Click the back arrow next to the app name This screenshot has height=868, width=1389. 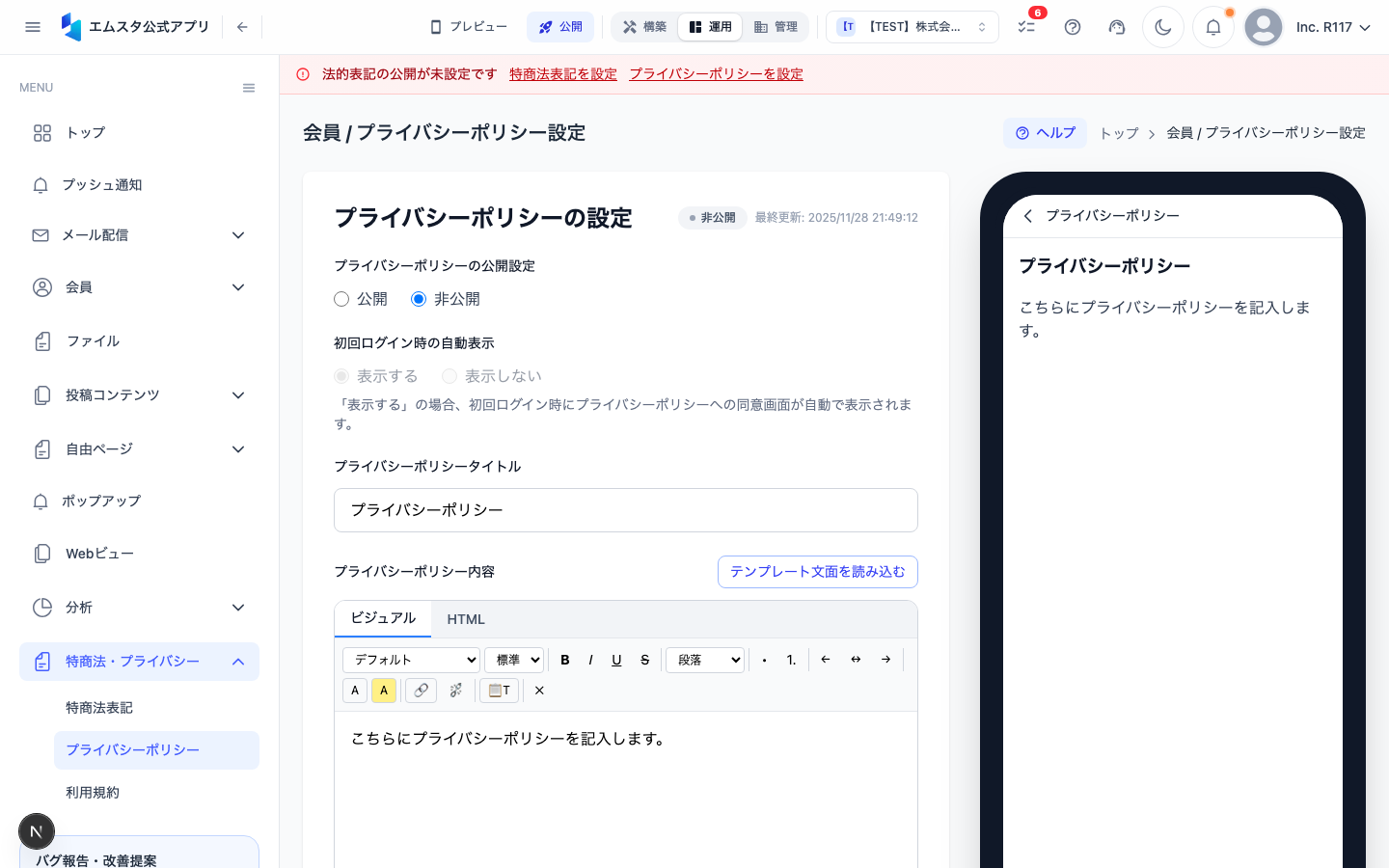(242, 27)
